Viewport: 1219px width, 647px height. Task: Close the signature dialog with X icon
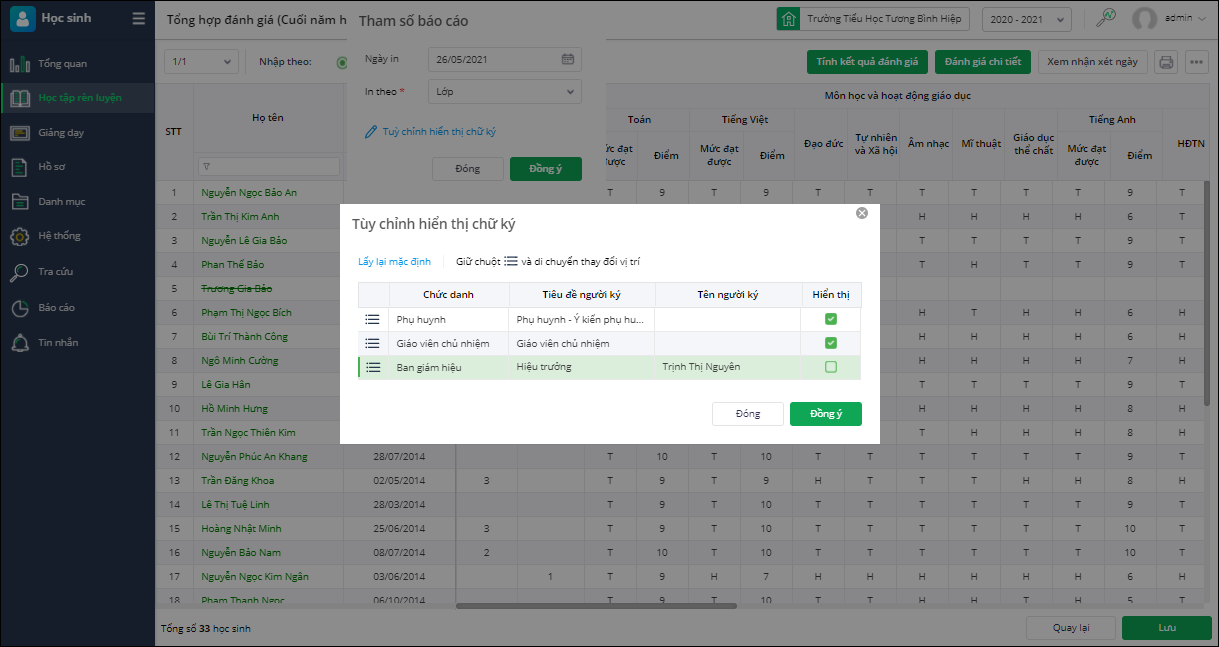pos(862,213)
